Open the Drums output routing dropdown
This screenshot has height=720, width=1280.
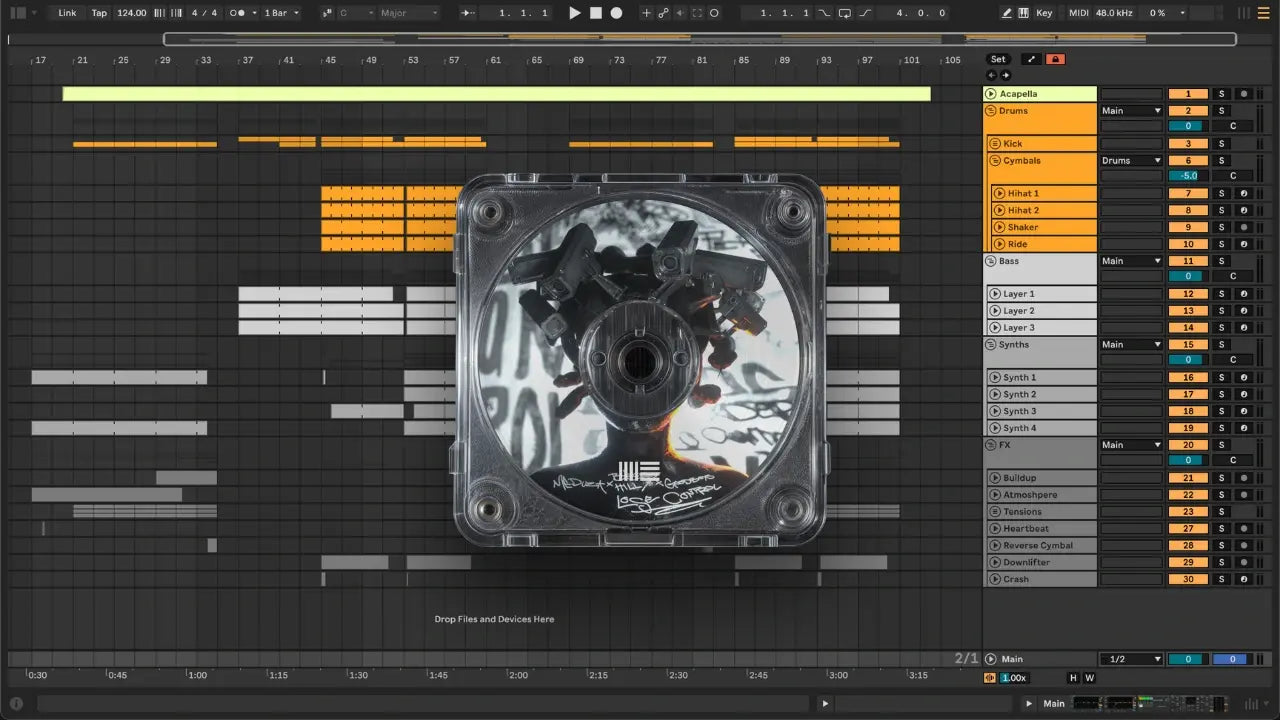click(1131, 111)
